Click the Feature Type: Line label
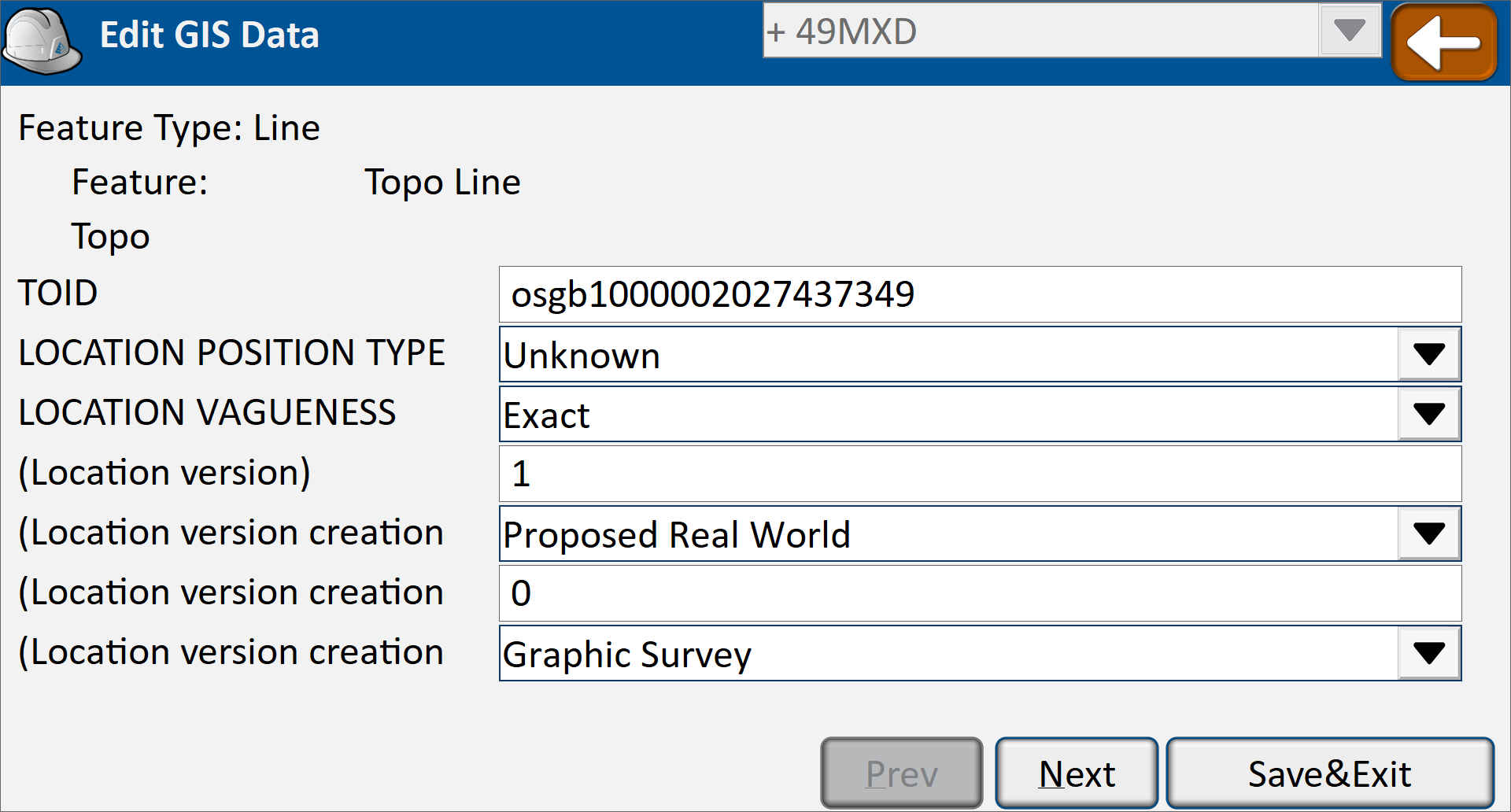Viewport: 1511px width, 812px height. point(169,128)
